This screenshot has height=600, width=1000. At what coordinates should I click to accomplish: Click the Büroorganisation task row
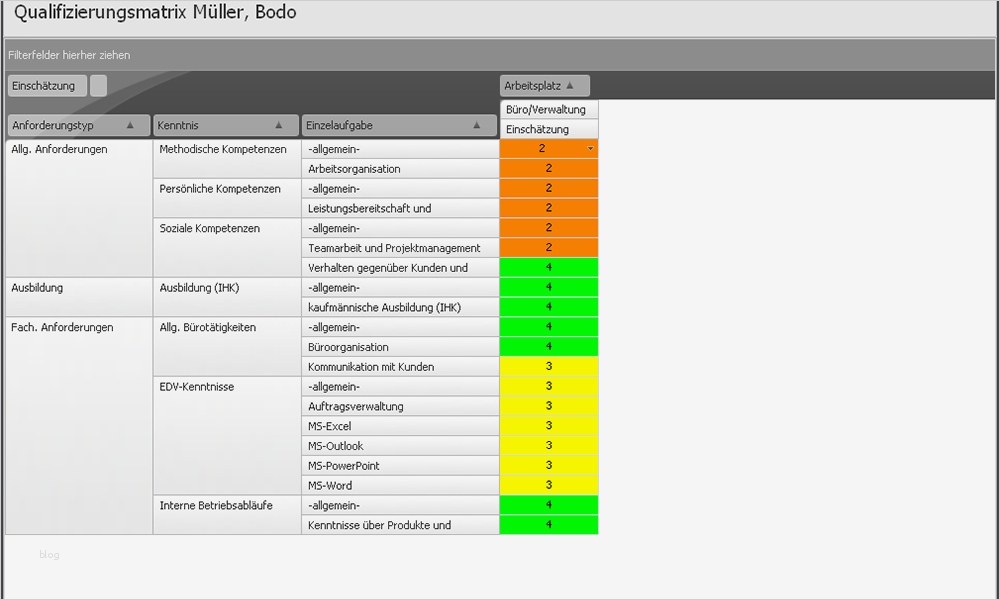click(401, 347)
